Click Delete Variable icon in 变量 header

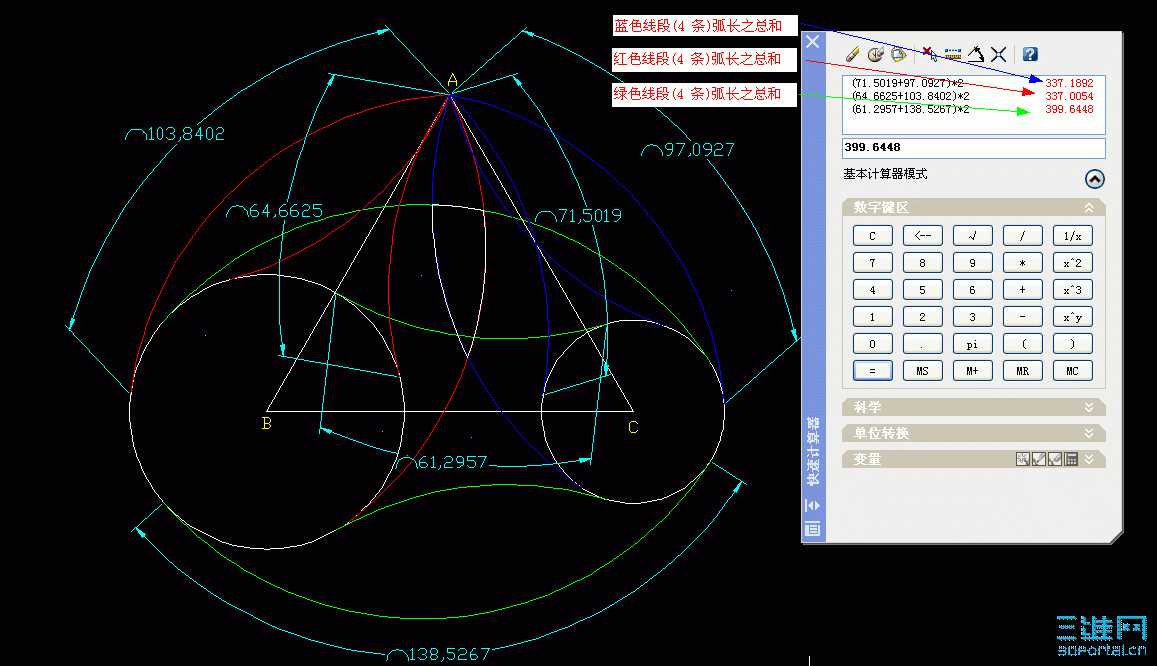click(x=1055, y=459)
